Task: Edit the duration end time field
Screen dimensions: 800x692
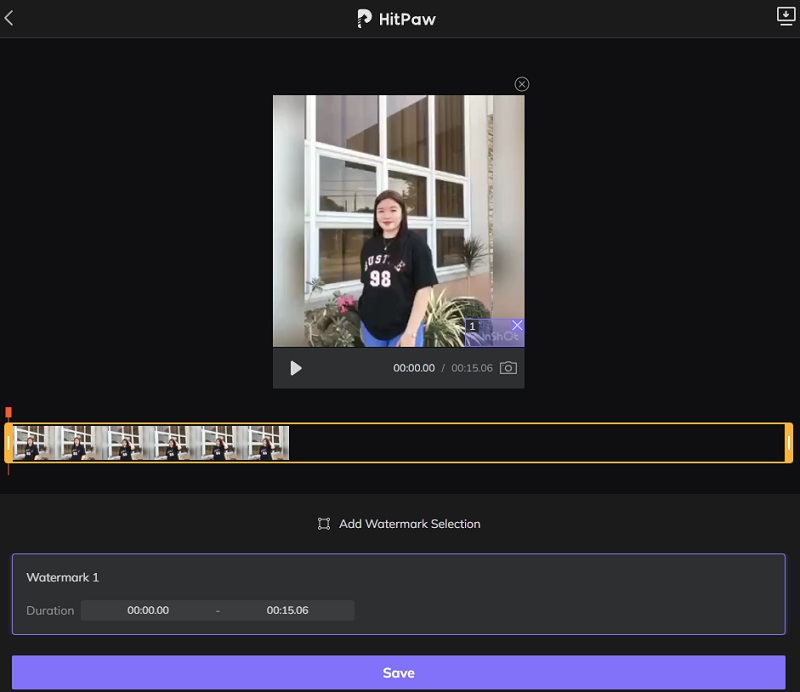Action: coord(287,610)
